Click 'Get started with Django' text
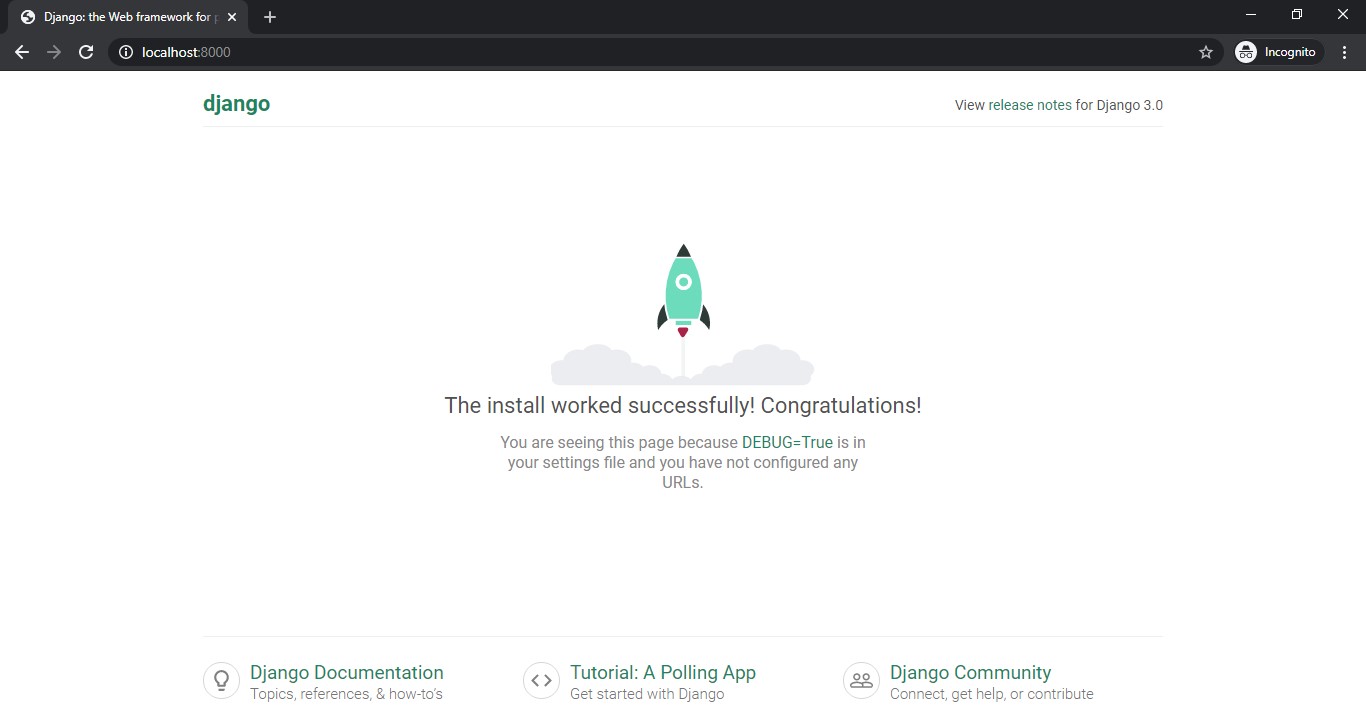The image size is (1366, 728). click(647, 694)
